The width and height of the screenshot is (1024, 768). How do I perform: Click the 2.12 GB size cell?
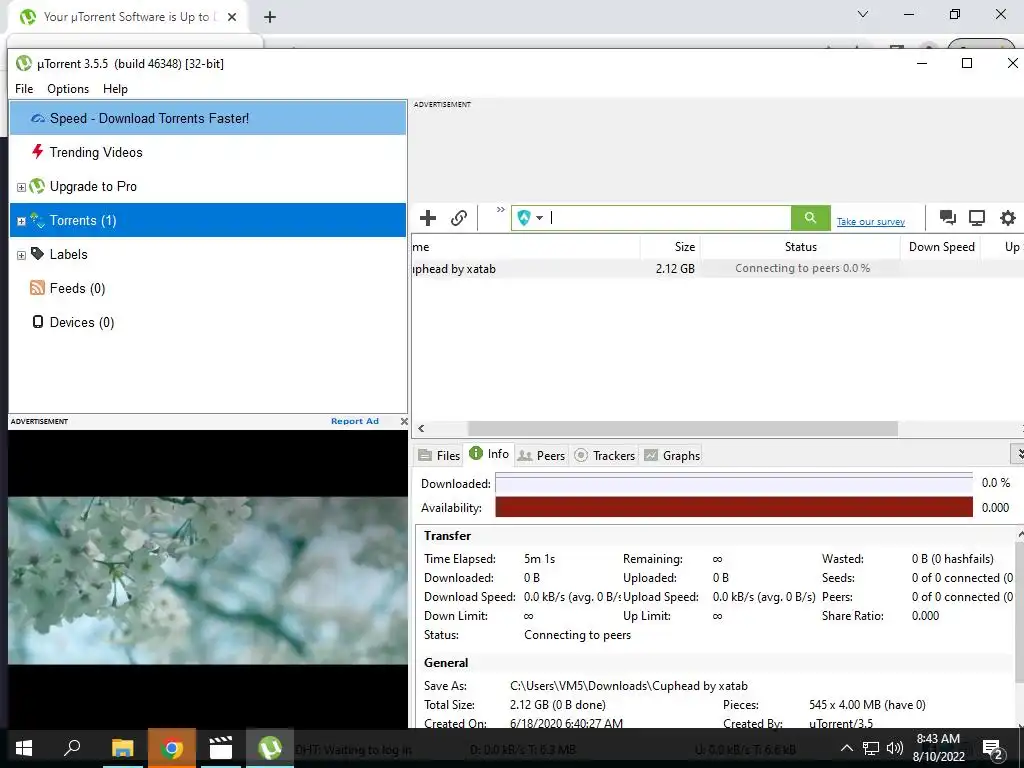pos(675,268)
